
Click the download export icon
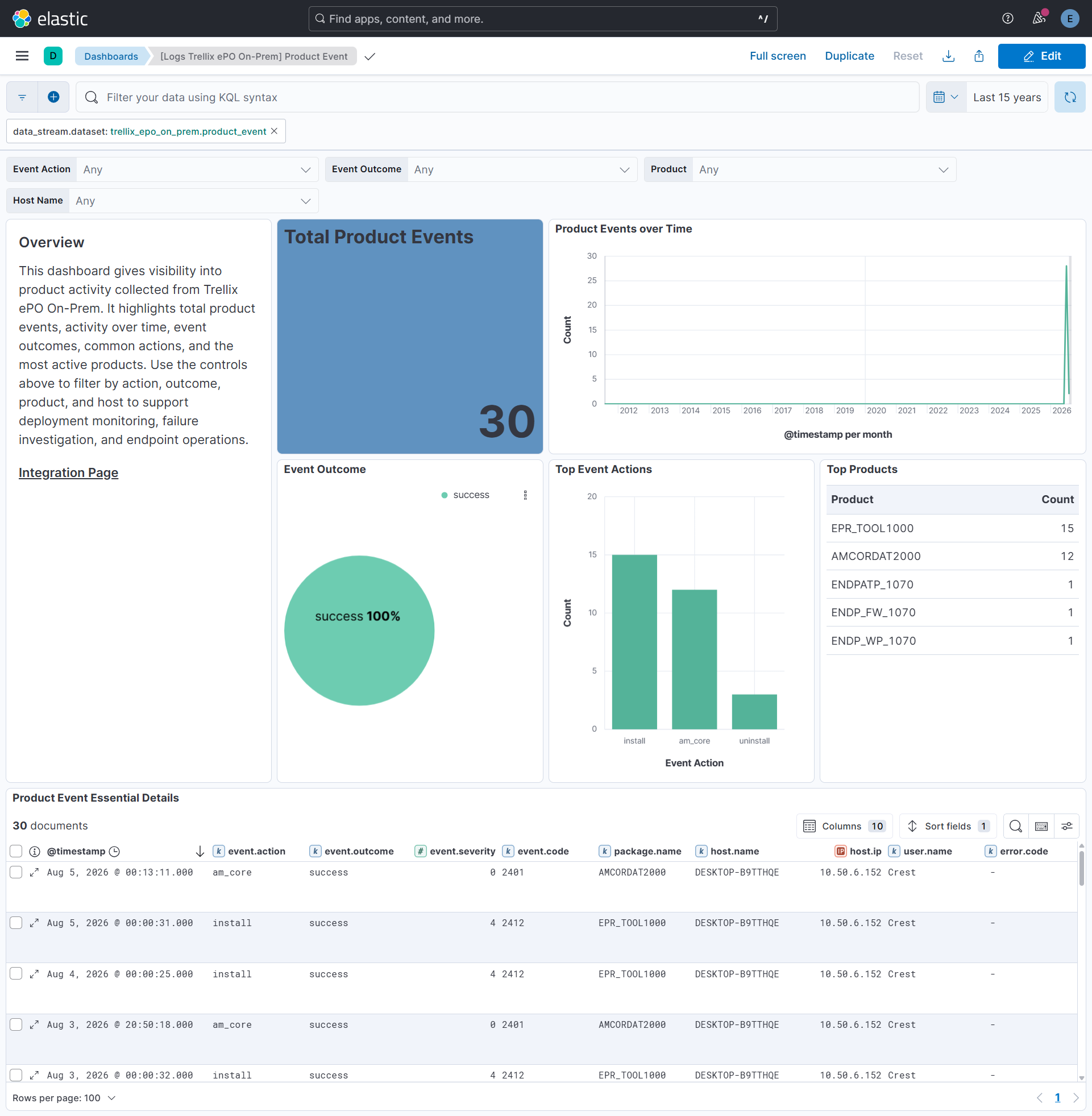pyautogui.click(x=948, y=56)
